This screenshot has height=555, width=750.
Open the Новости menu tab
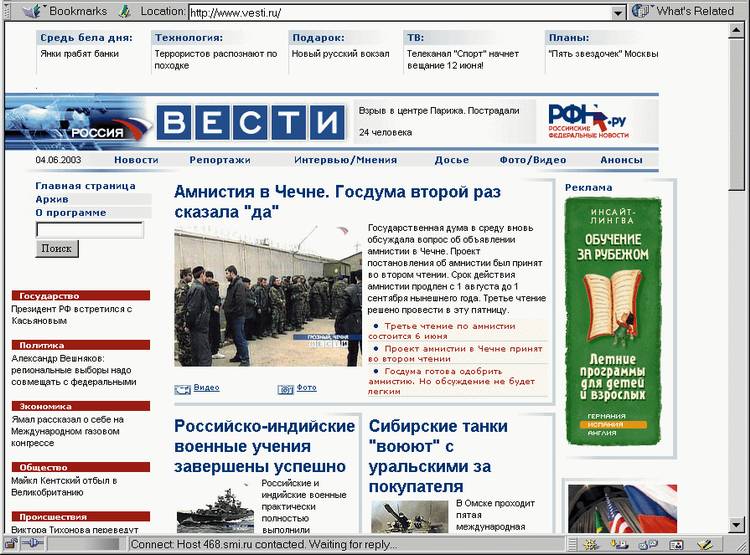(x=136, y=160)
